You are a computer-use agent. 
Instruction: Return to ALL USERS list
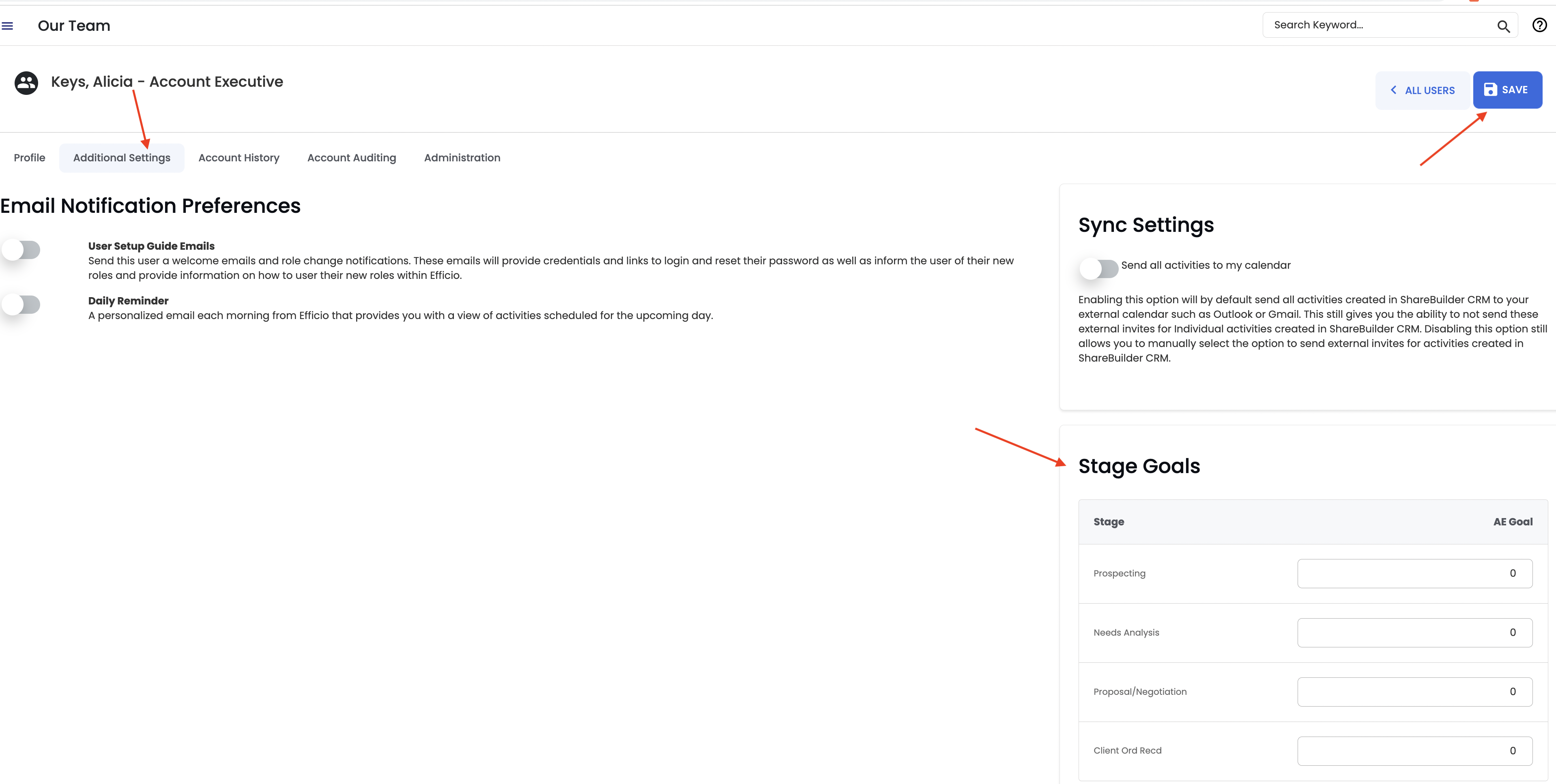pos(1423,90)
